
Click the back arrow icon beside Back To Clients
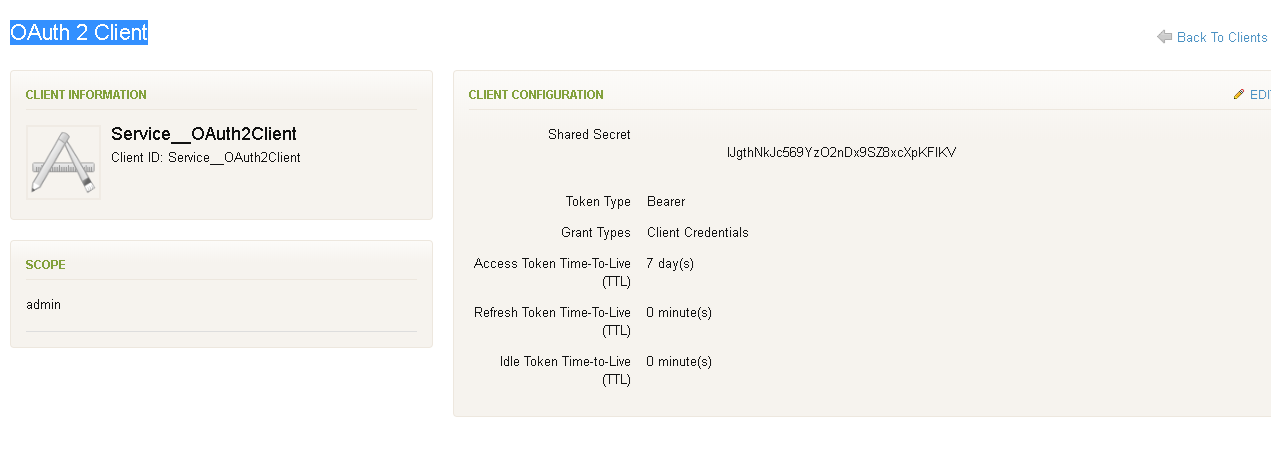tap(1164, 36)
